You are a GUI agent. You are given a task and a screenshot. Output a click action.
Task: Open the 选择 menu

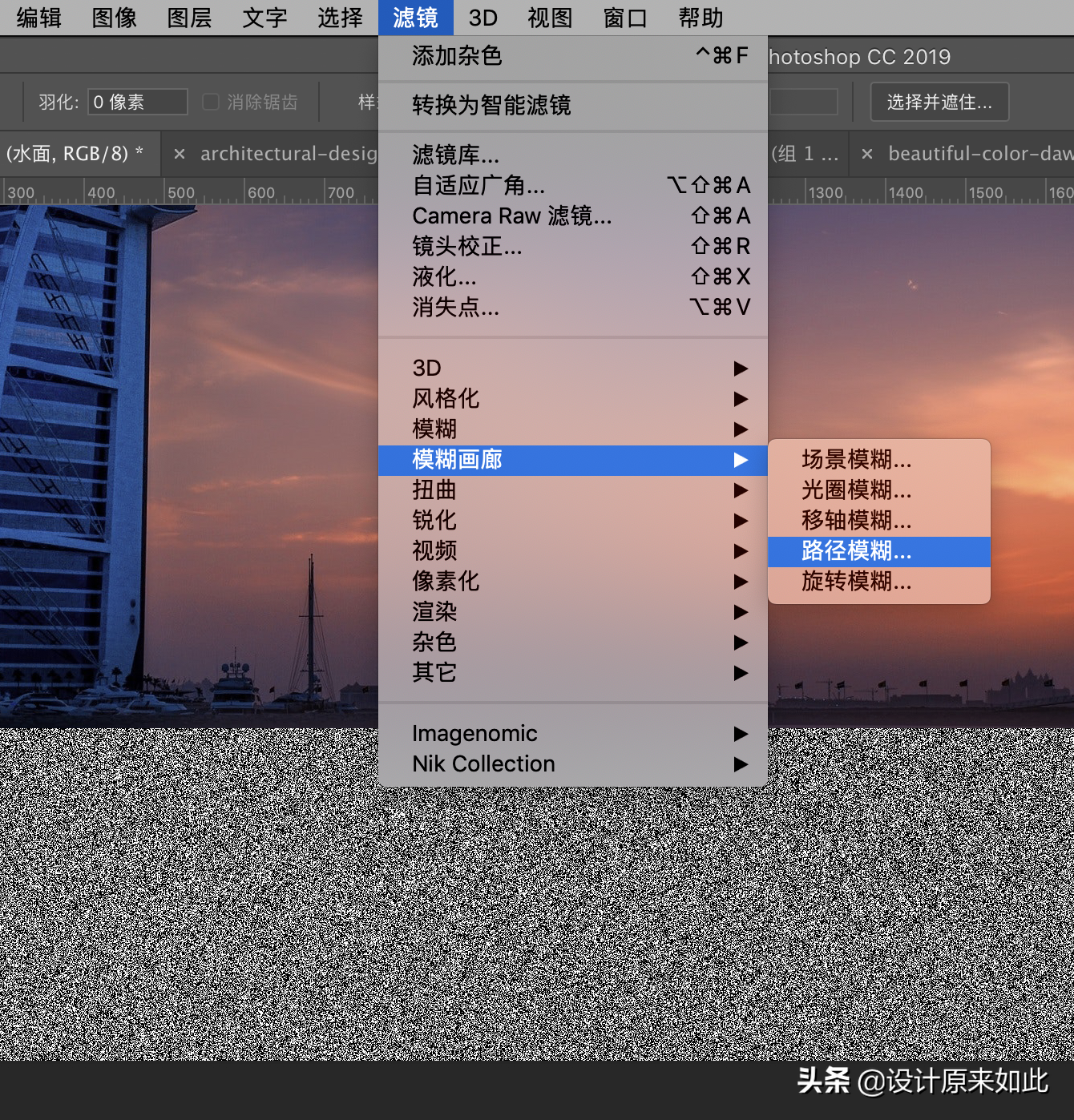point(341,18)
